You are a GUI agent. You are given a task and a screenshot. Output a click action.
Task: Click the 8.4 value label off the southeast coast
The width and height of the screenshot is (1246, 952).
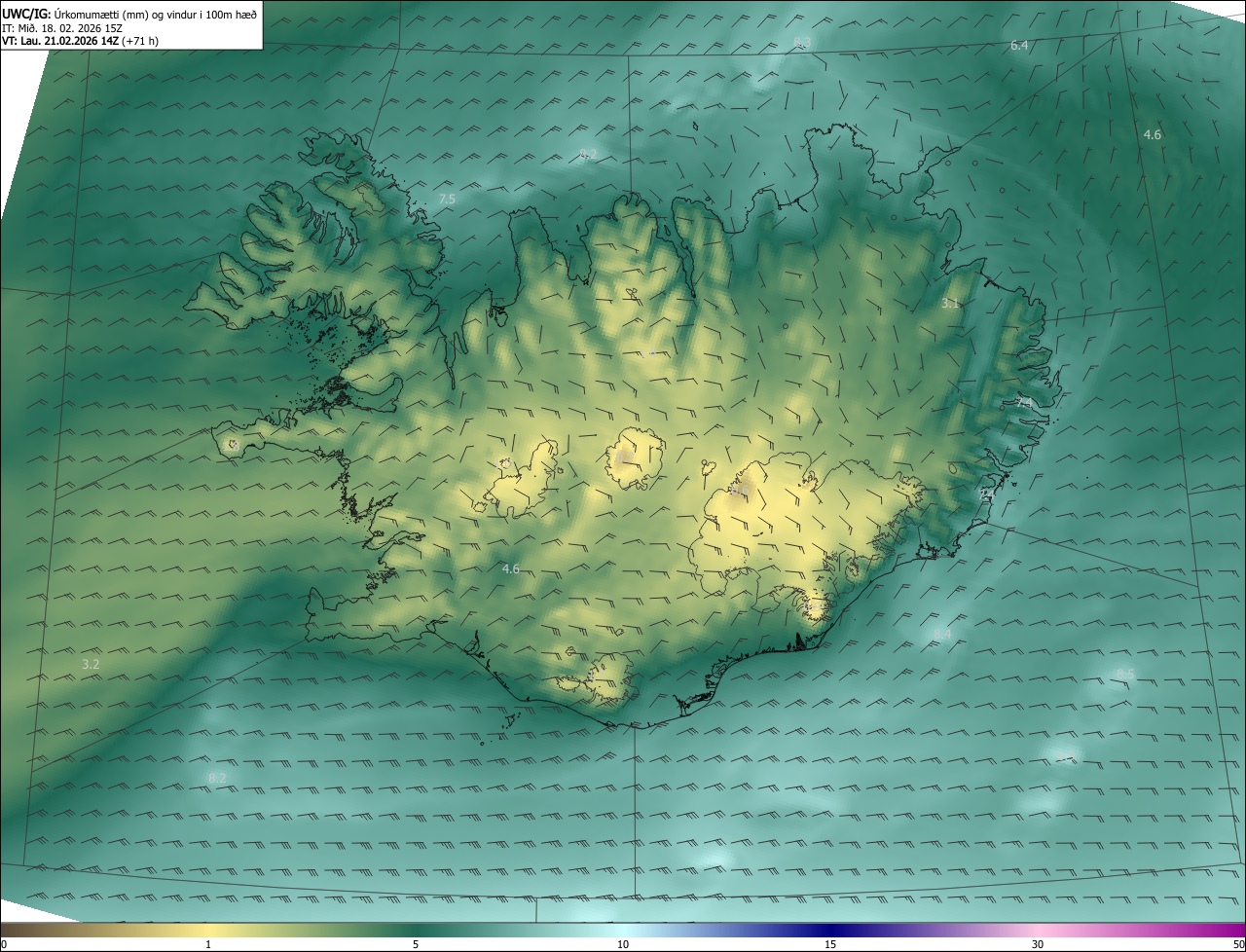click(941, 635)
